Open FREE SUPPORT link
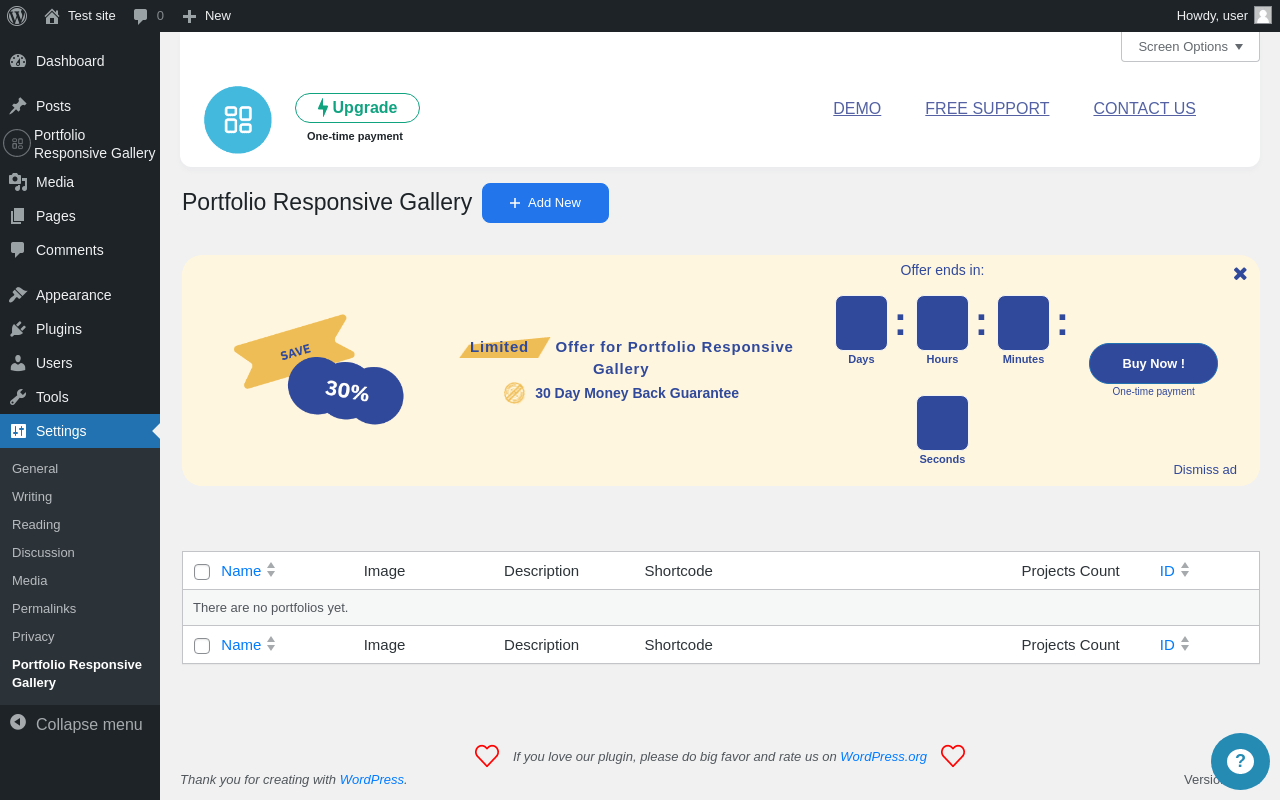The height and width of the screenshot is (800, 1280). pyautogui.click(x=987, y=108)
